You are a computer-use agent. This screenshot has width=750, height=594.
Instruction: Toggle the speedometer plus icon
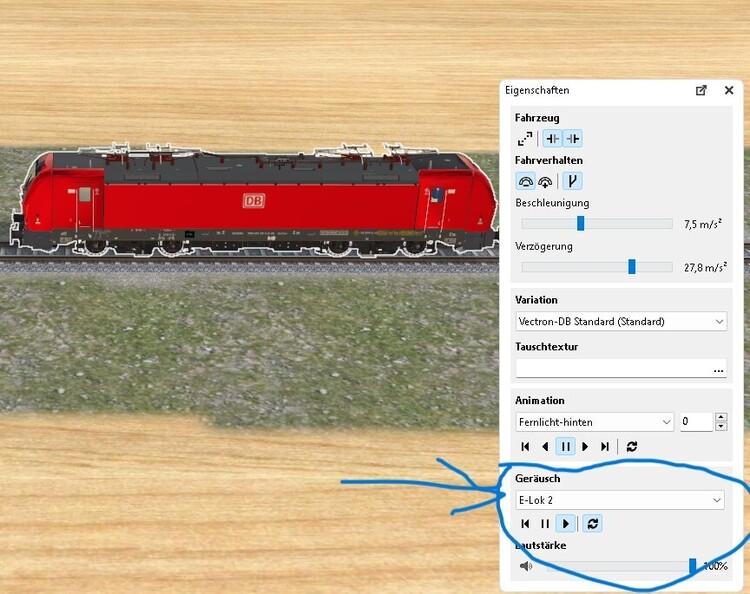(x=545, y=181)
